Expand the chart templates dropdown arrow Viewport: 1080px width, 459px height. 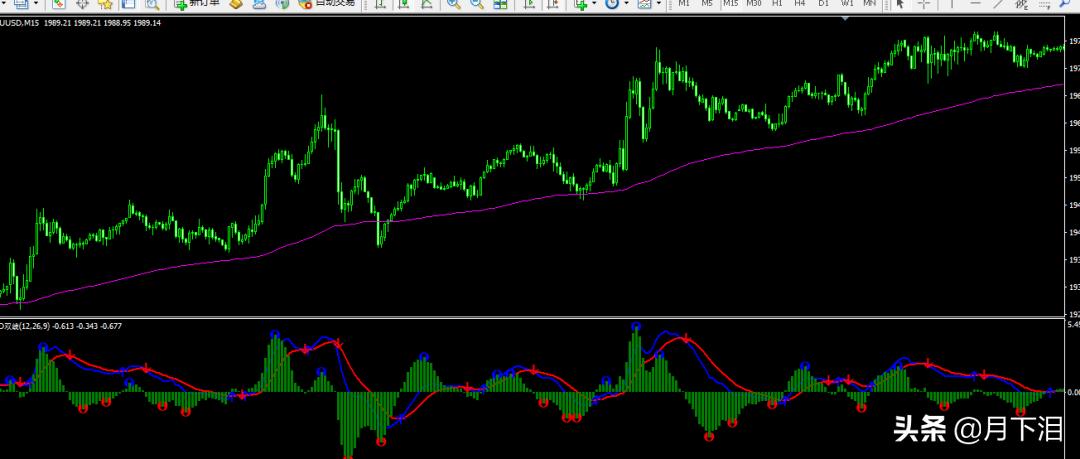[x=660, y=4]
